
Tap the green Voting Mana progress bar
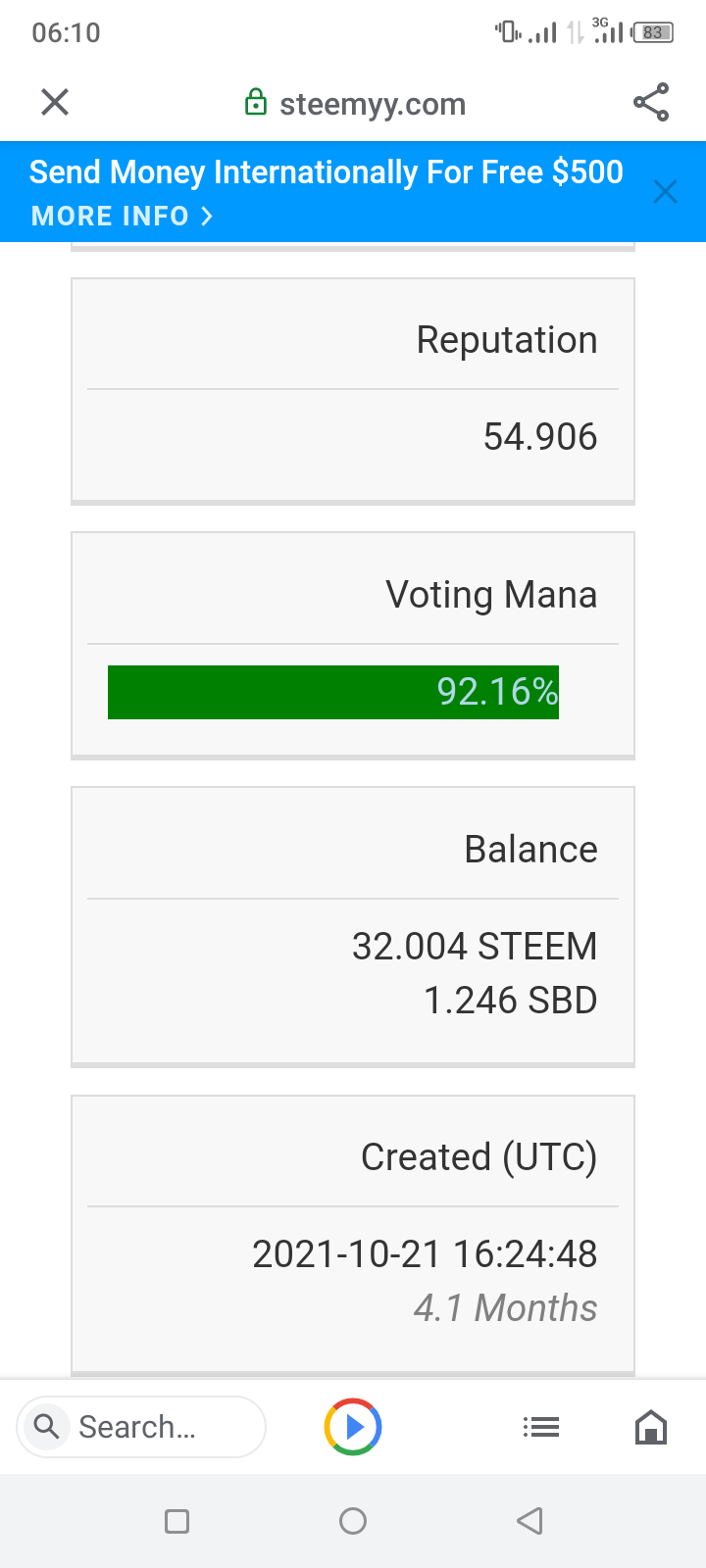click(333, 692)
